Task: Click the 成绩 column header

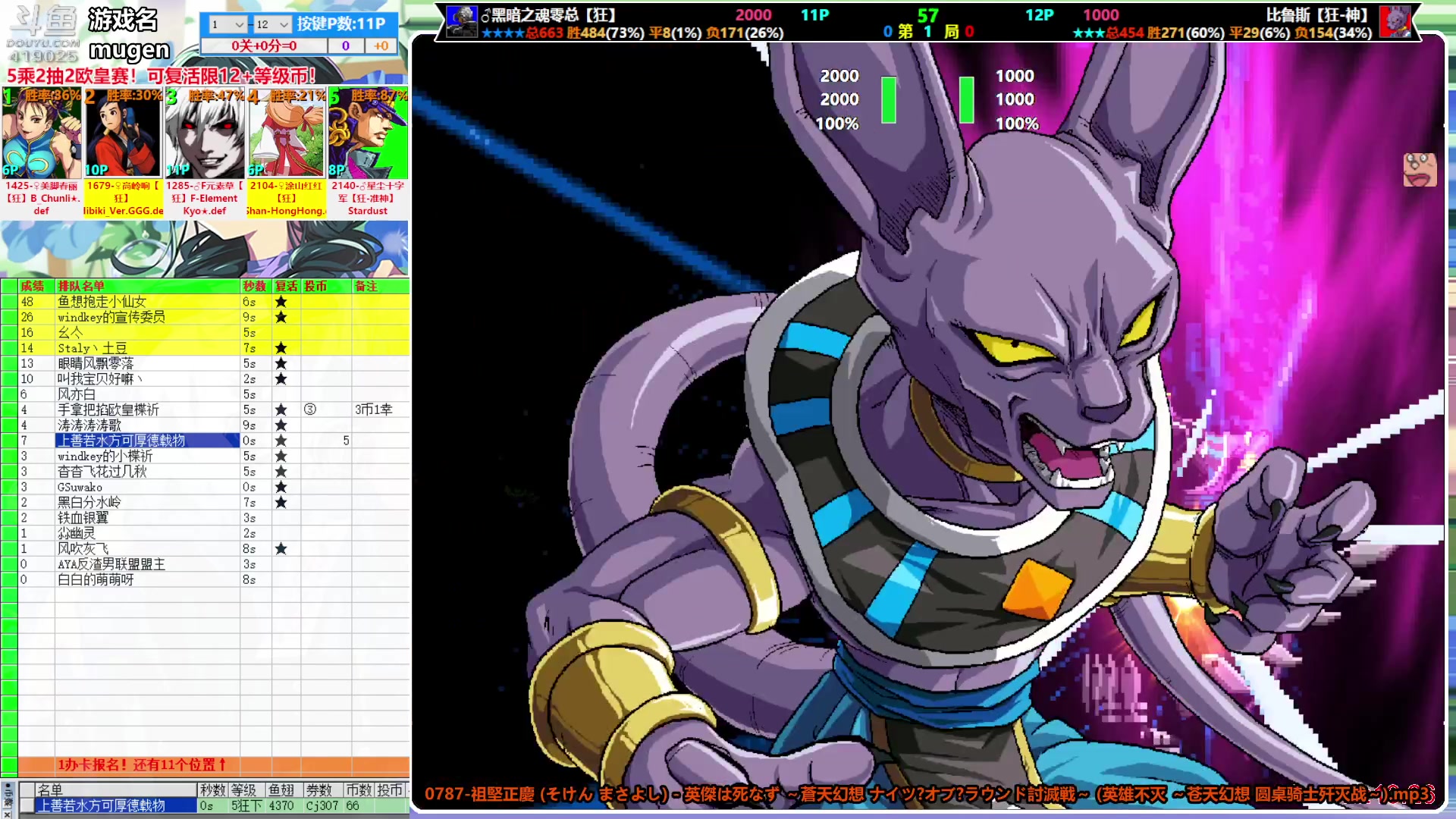Action: click(x=36, y=286)
